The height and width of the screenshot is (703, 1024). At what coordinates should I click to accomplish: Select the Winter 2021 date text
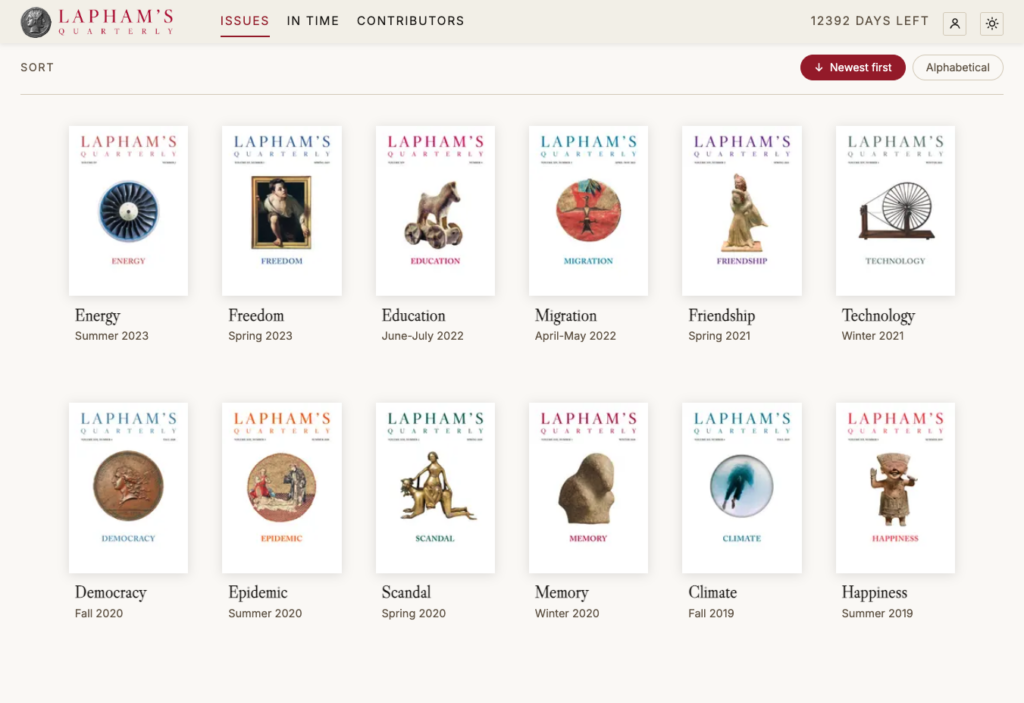[x=872, y=336]
